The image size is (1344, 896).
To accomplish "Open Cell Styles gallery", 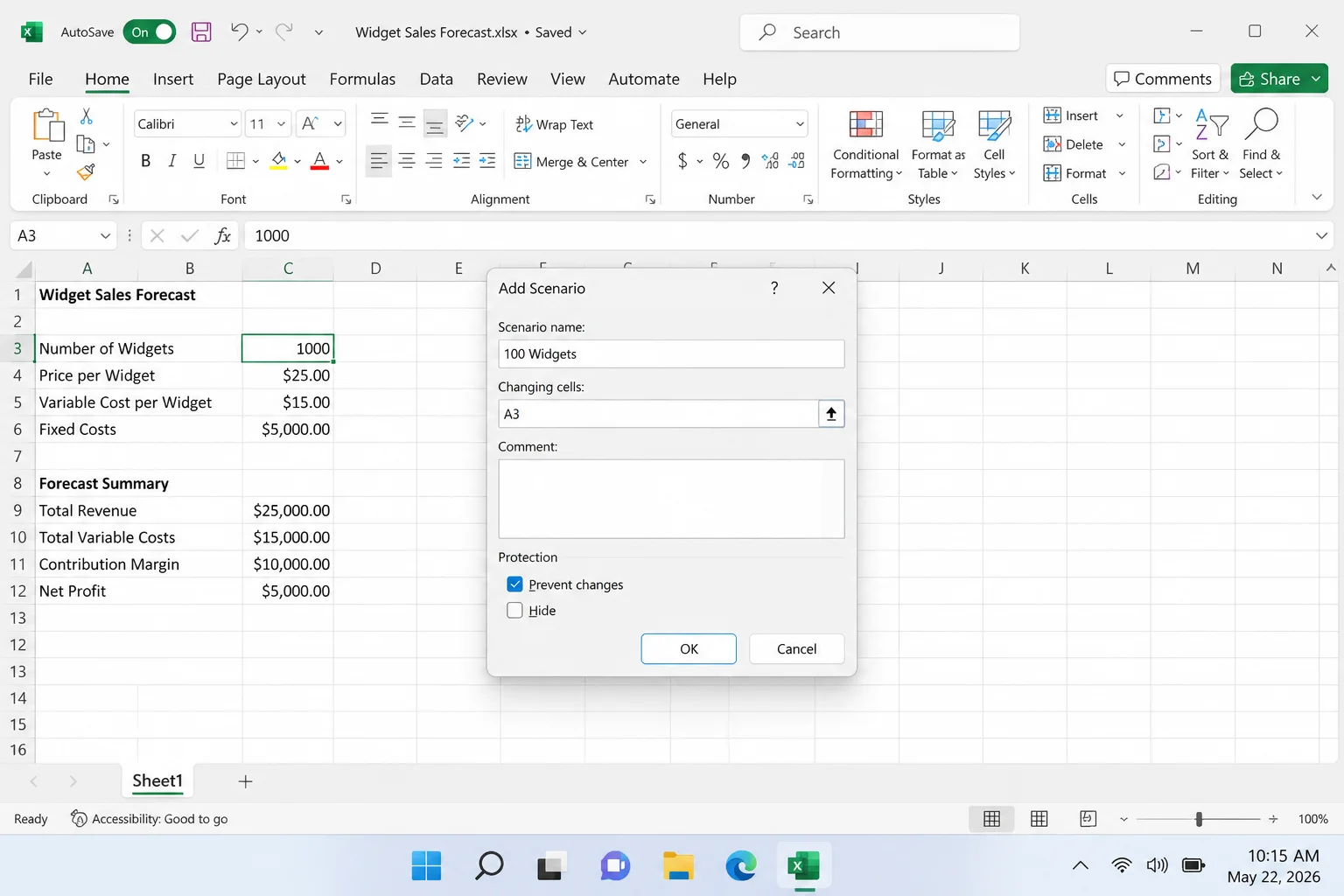I will tap(994, 145).
